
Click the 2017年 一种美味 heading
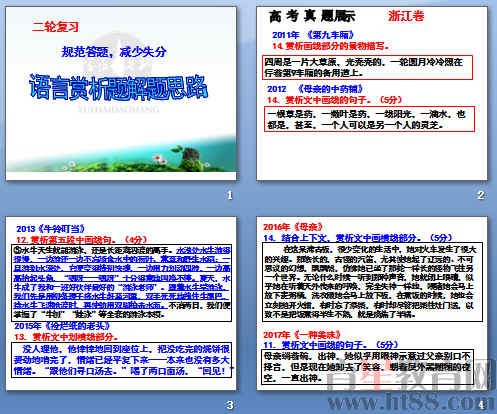(302, 335)
